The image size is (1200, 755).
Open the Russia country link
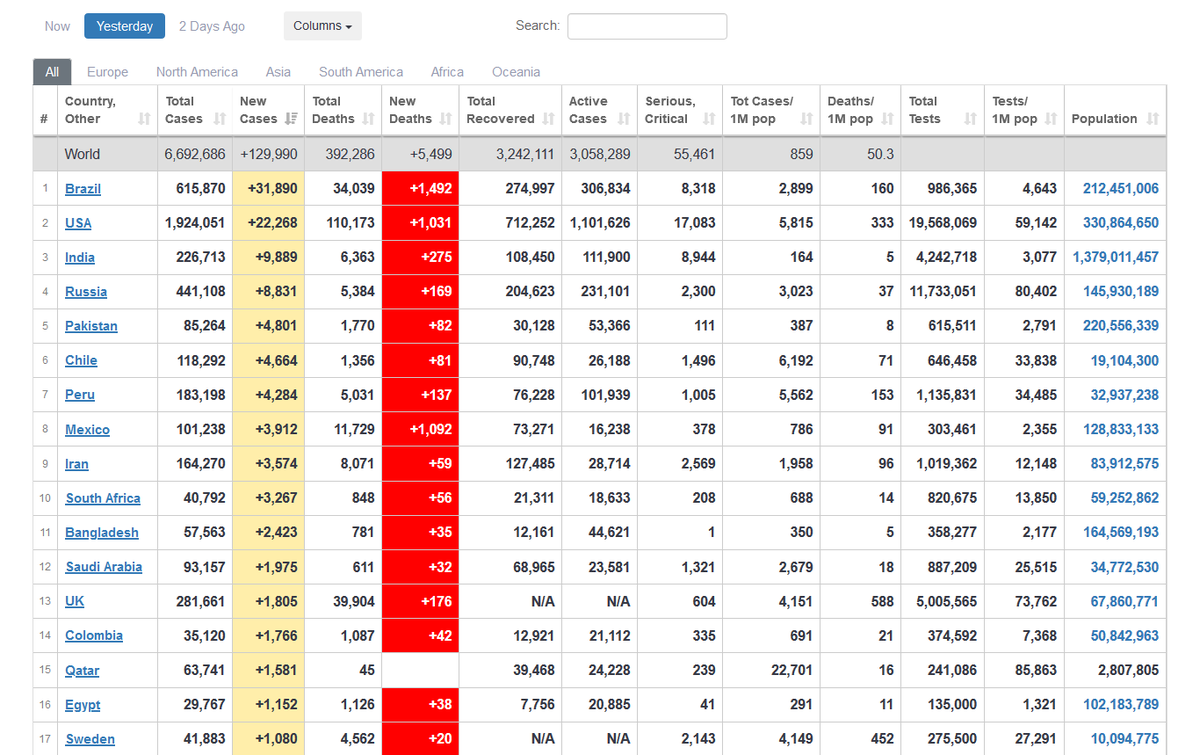point(86,292)
